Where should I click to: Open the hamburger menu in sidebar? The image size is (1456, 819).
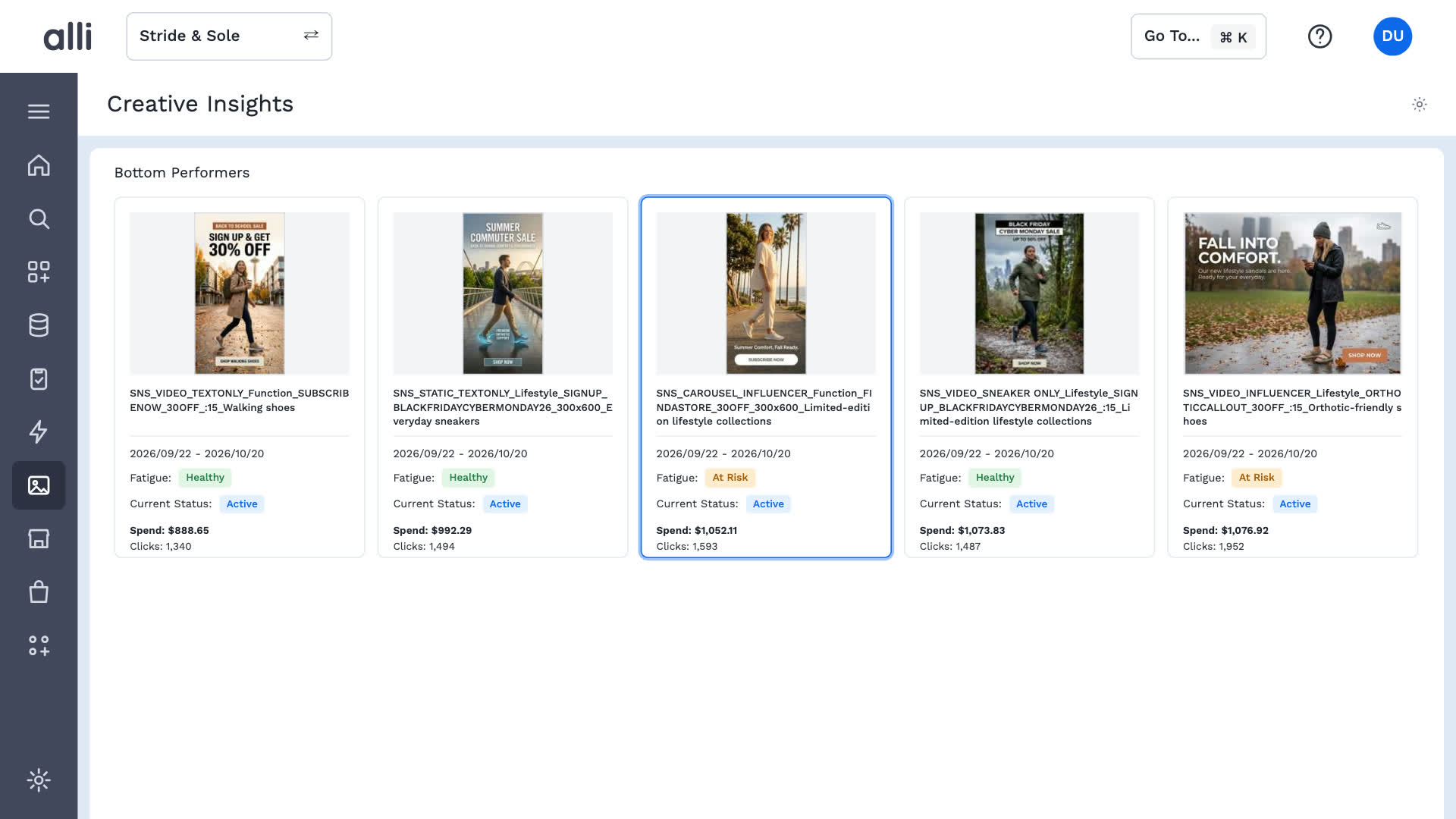pos(39,111)
